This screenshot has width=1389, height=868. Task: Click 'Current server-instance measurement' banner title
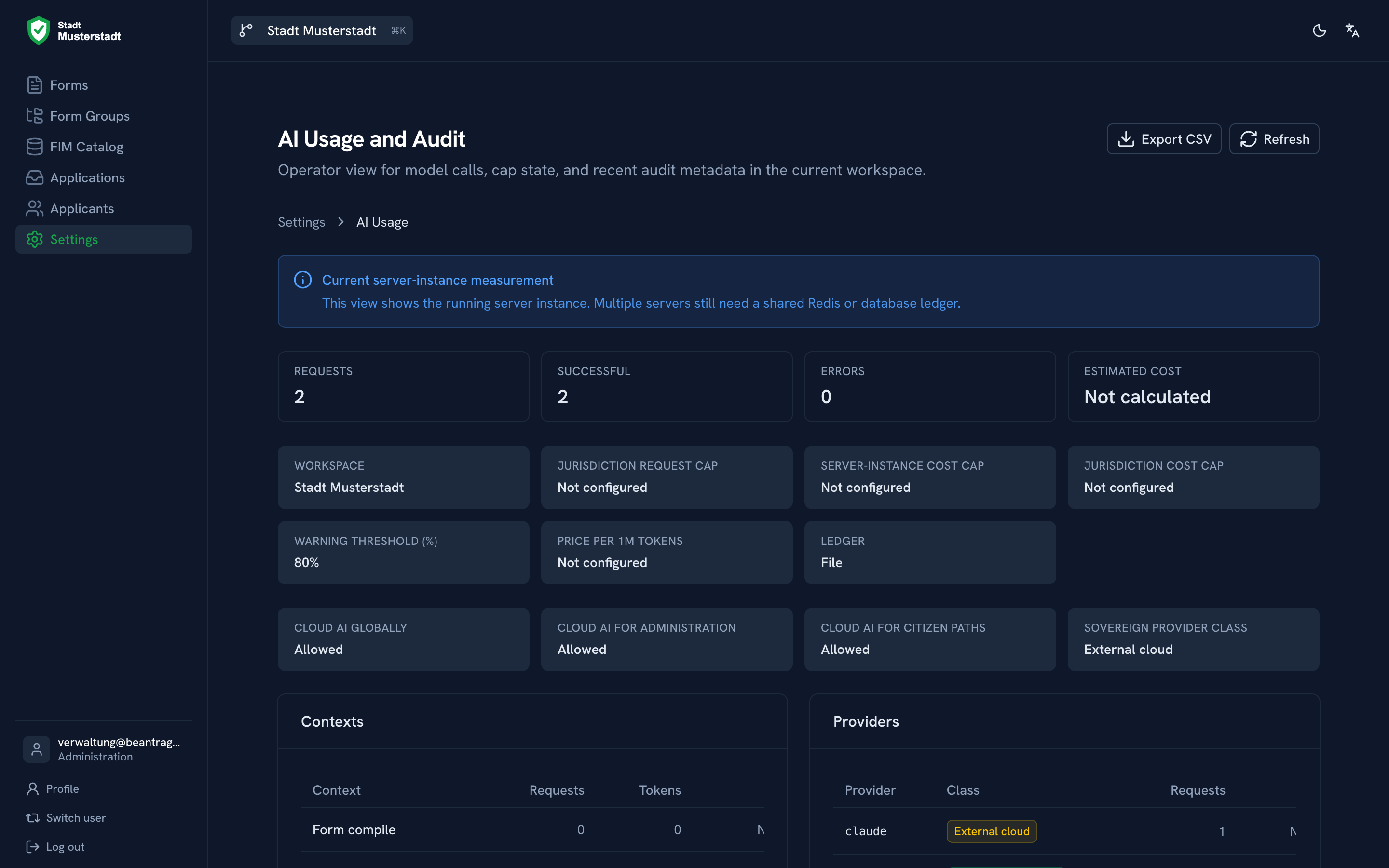(x=438, y=280)
